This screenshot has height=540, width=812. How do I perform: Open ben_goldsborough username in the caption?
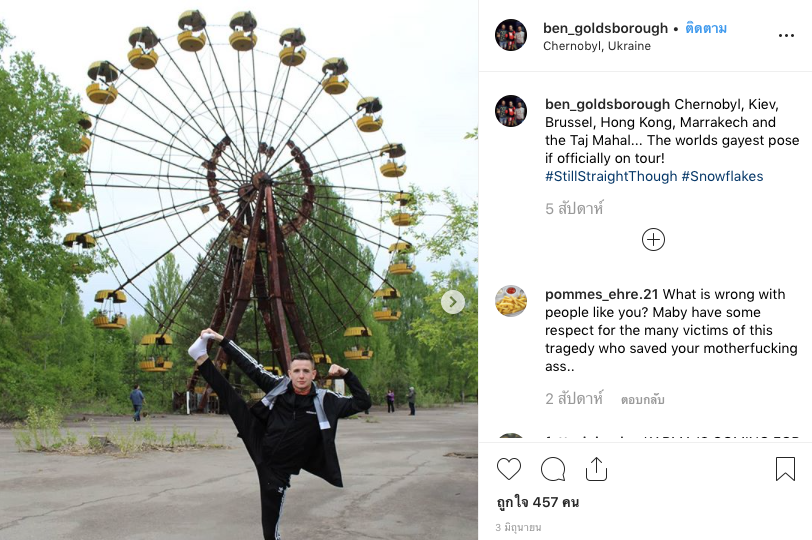coord(607,105)
